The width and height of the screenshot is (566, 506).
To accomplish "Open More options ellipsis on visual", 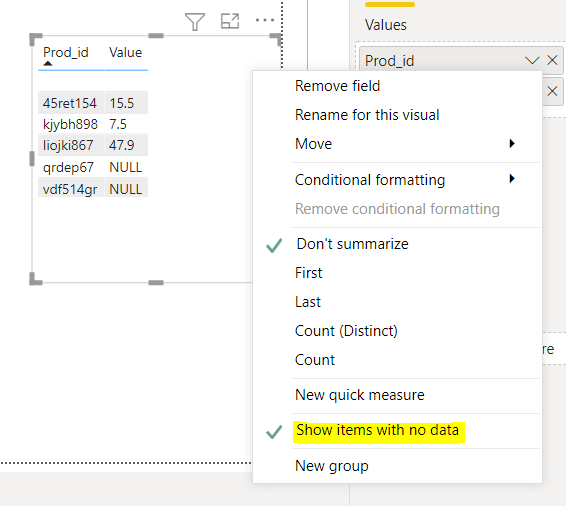I will point(265,20).
